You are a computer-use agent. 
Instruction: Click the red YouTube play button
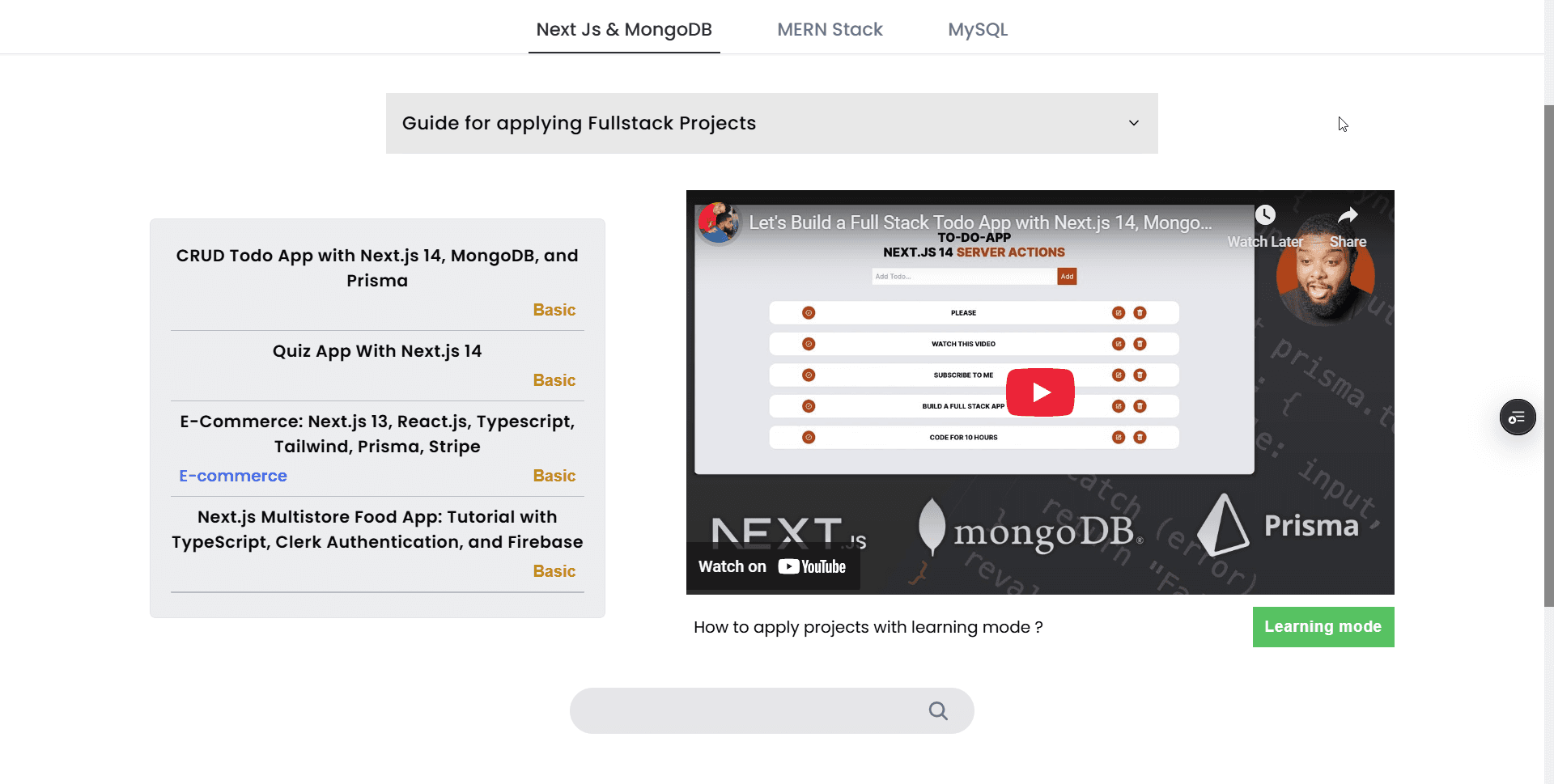pos(1040,392)
